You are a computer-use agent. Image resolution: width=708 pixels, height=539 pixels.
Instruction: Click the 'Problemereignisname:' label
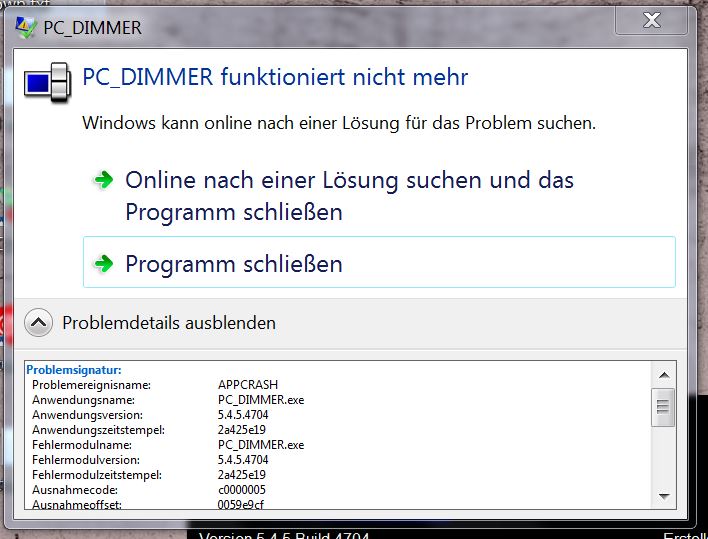tap(91, 385)
